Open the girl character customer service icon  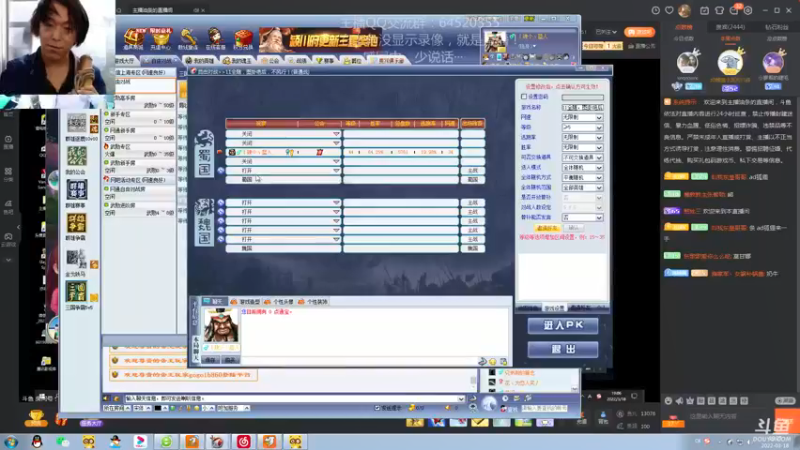click(215, 39)
